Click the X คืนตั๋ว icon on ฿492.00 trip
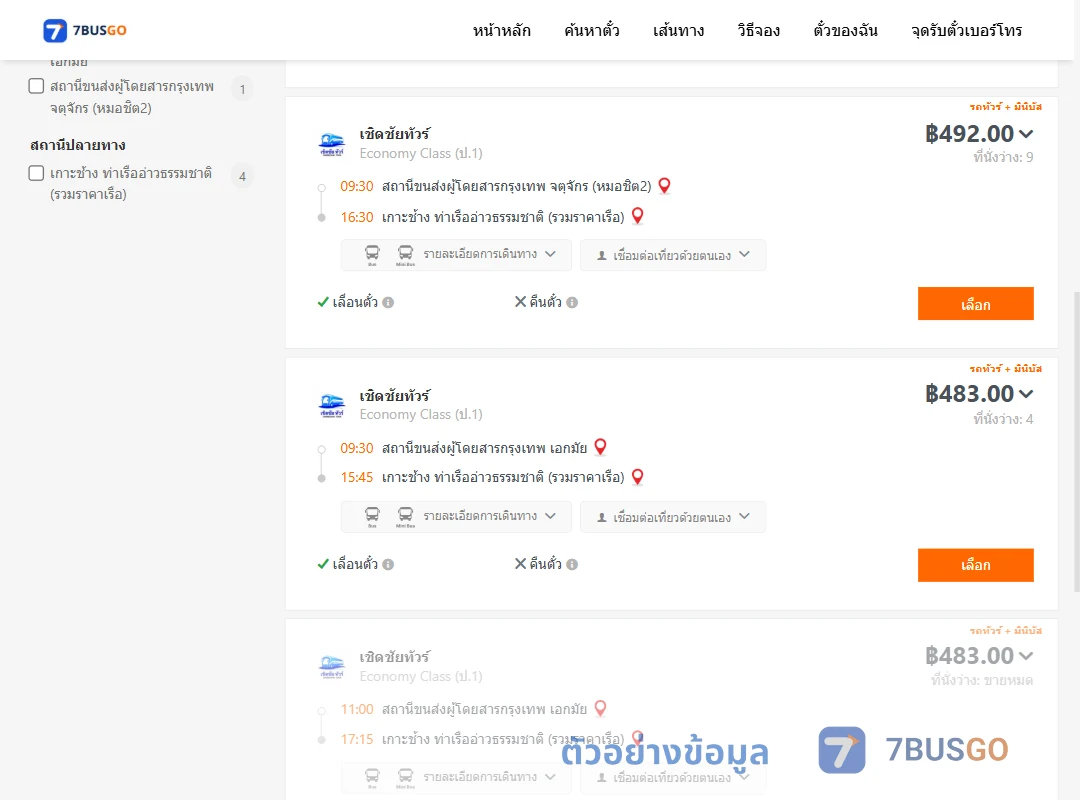Image resolution: width=1080 pixels, height=800 pixels. coord(520,302)
